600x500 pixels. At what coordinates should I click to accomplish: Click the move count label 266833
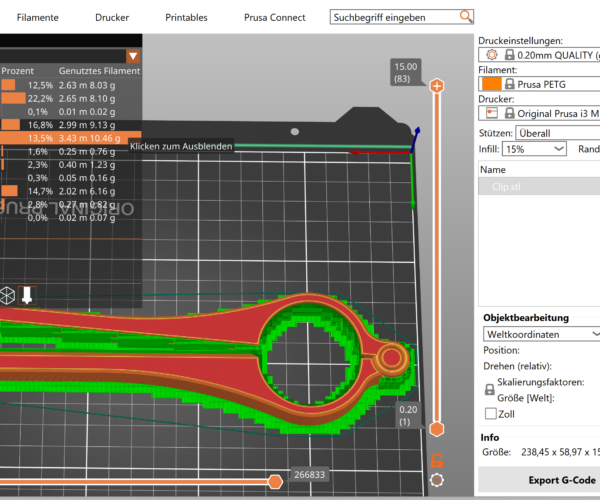click(x=309, y=474)
